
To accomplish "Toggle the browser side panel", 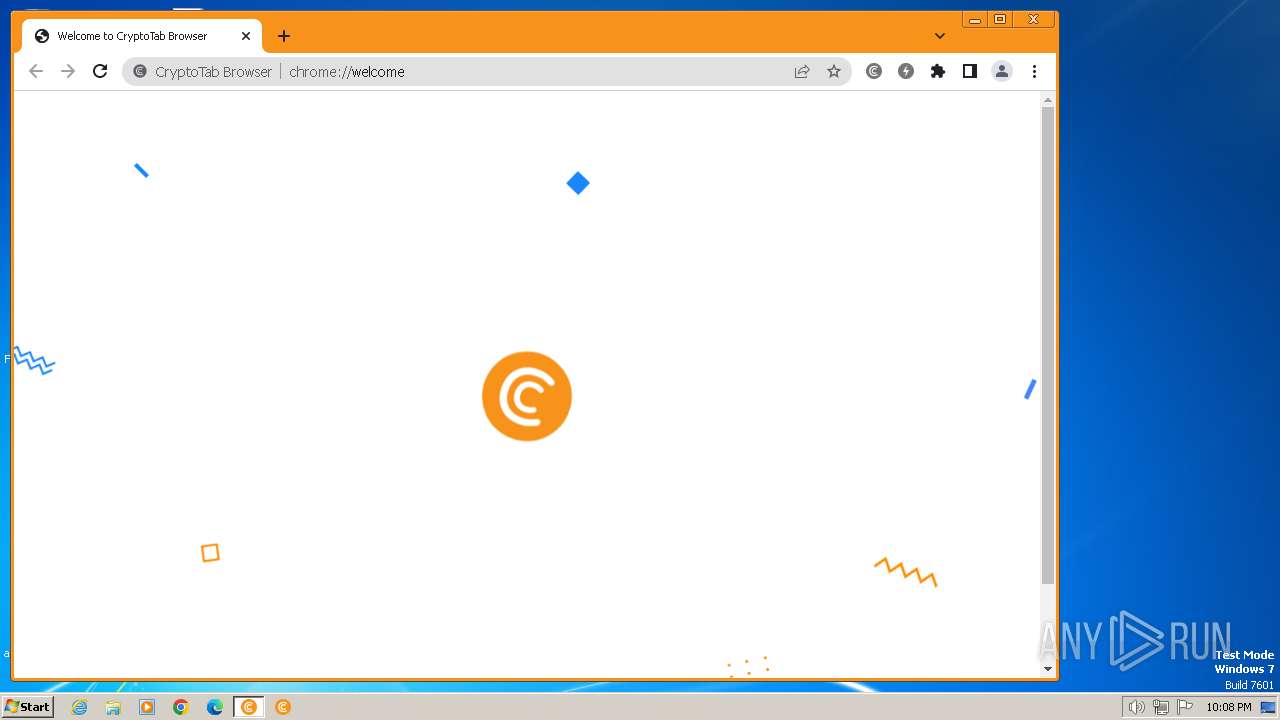I will tap(970, 71).
